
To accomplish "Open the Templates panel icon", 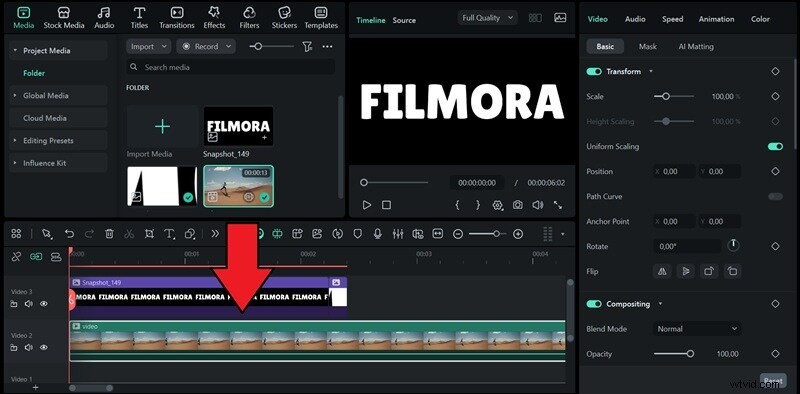I will [x=321, y=18].
